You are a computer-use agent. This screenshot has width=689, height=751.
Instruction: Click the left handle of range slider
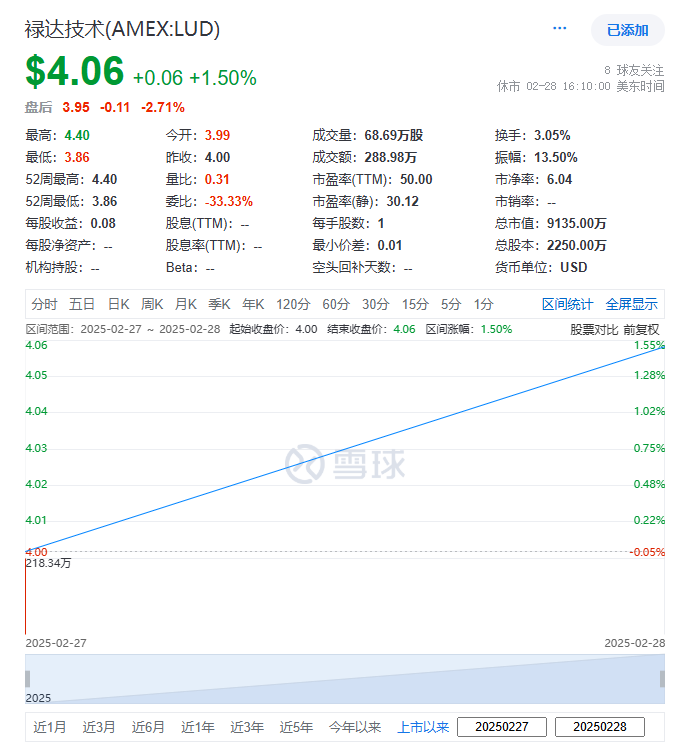tap(27, 679)
